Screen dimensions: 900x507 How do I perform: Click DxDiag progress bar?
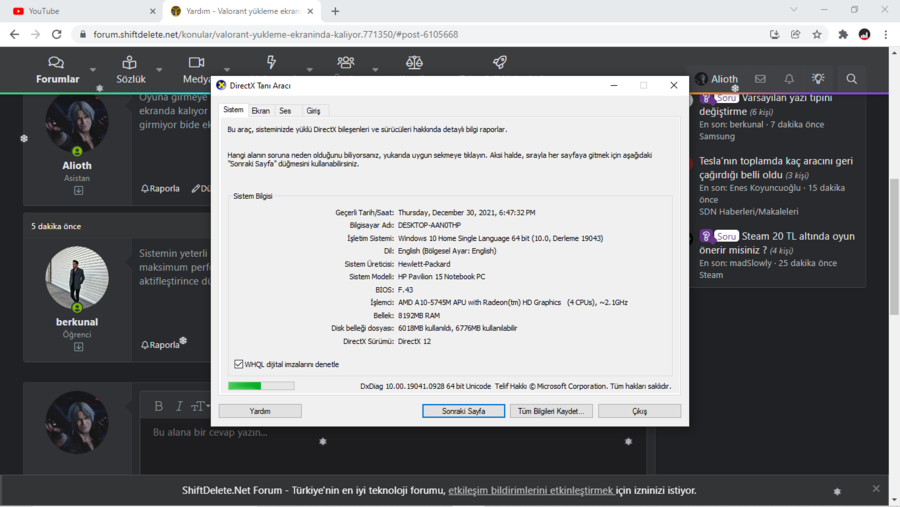click(x=261, y=386)
